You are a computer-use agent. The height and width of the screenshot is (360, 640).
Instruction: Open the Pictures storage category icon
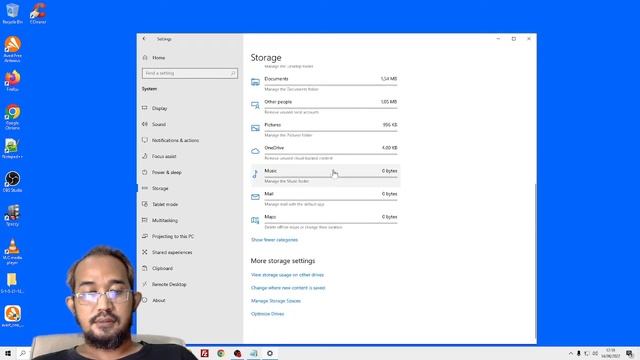(255, 128)
